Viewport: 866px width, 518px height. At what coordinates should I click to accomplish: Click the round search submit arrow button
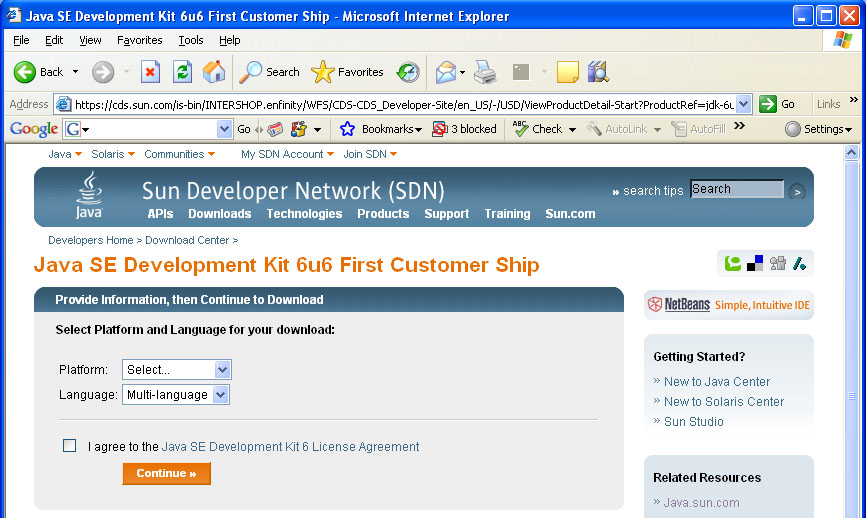point(797,192)
